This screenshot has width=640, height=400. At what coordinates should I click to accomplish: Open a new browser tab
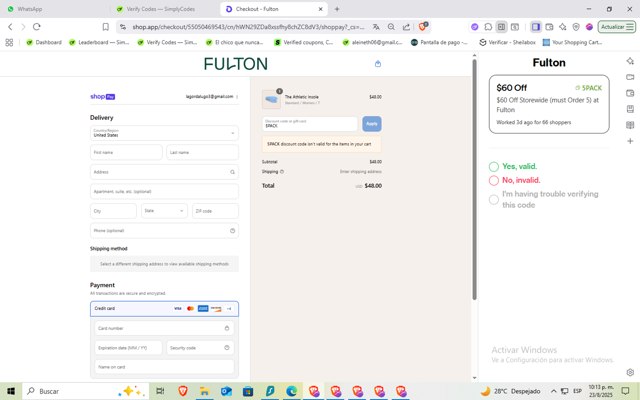(337, 9)
